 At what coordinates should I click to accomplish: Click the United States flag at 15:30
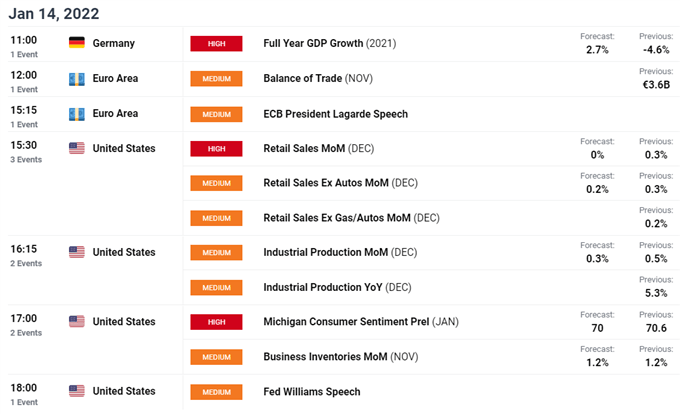point(77,148)
